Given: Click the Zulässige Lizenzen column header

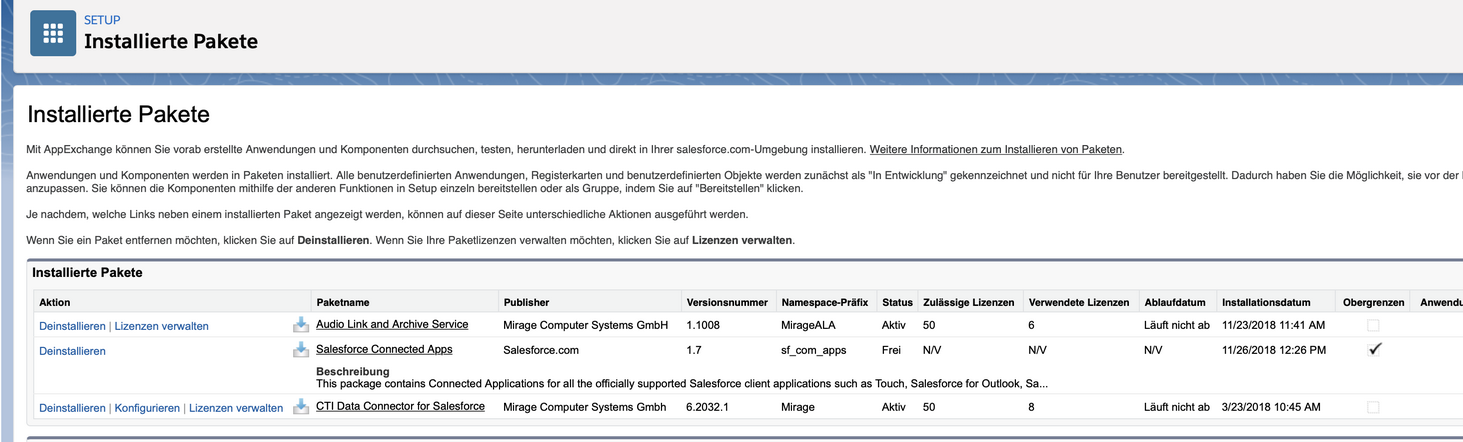Looking at the screenshot, I should [x=968, y=302].
